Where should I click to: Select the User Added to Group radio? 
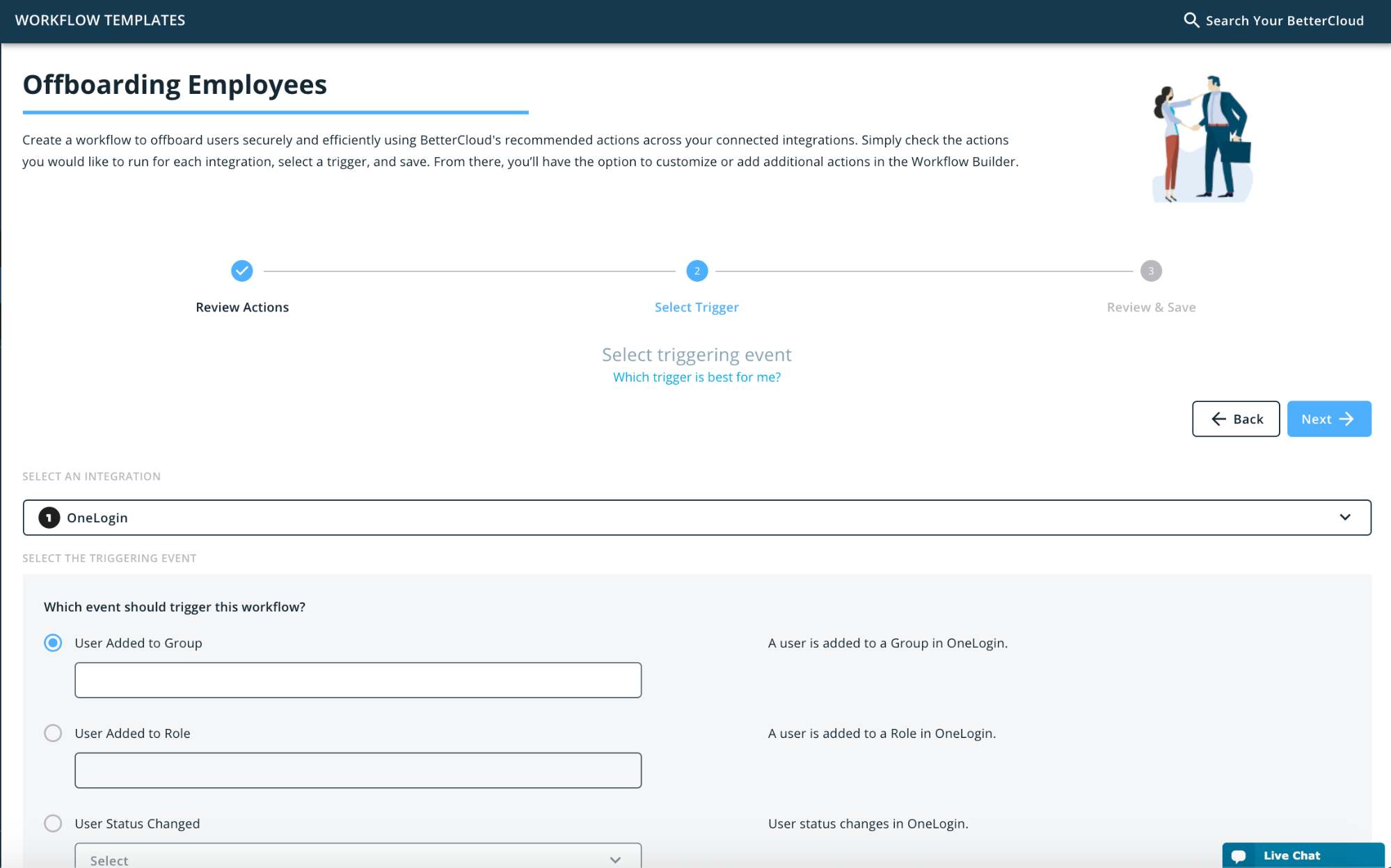click(x=53, y=643)
